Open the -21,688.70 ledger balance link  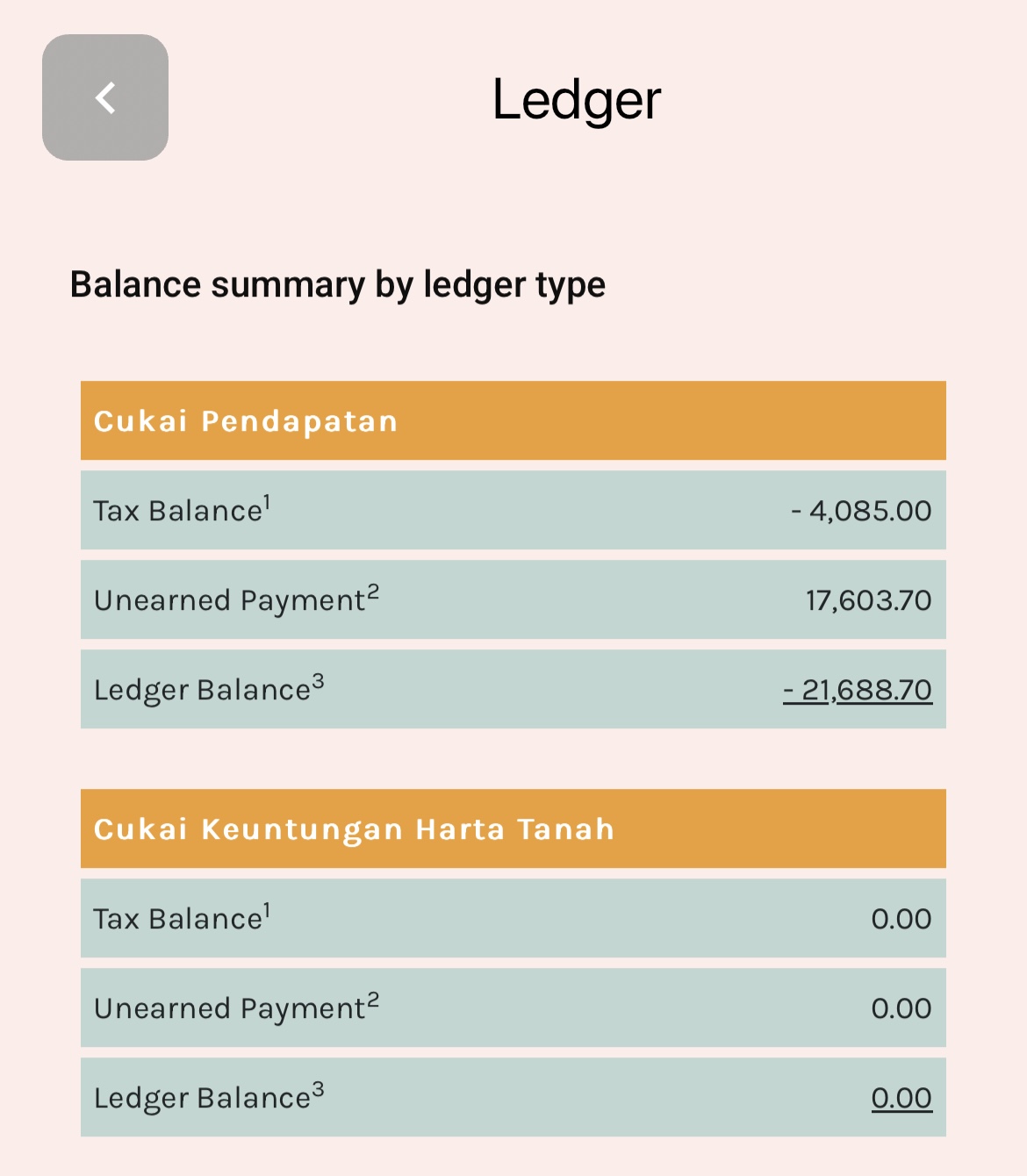858,691
